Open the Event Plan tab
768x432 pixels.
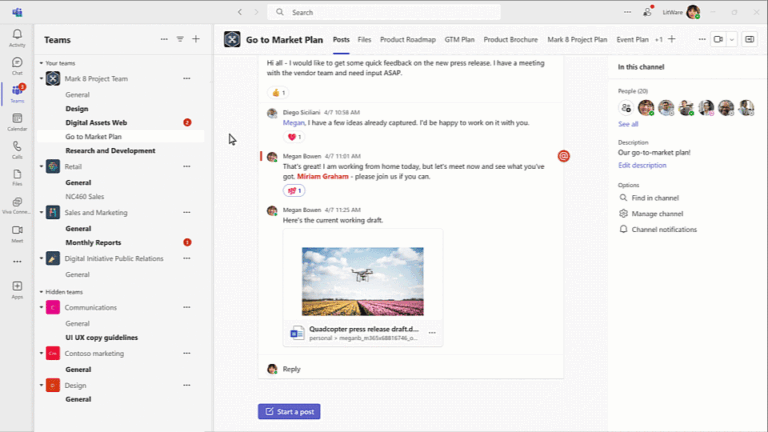click(x=632, y=40)
